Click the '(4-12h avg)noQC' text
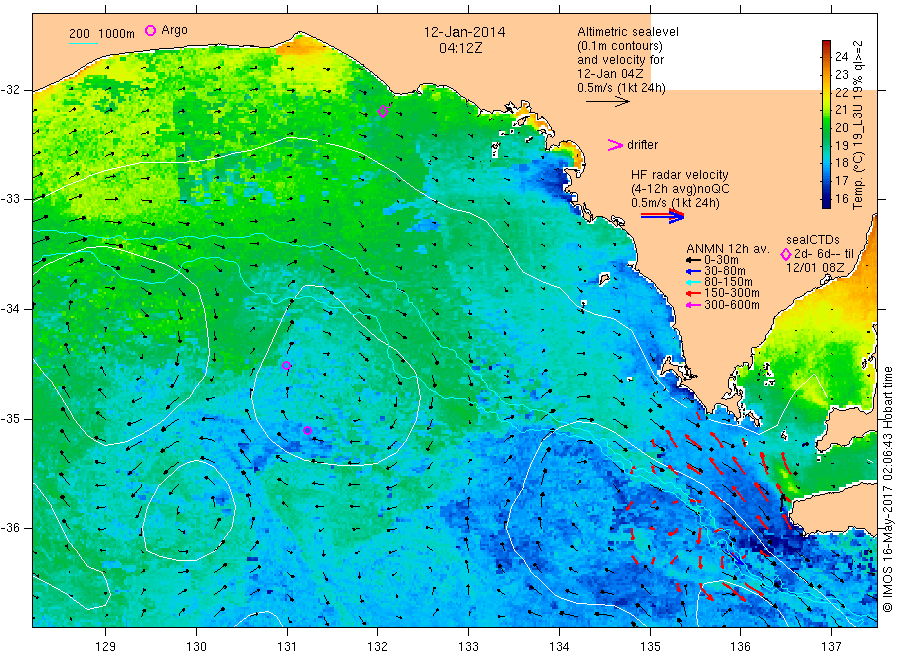The height and width of the screenshot is (660, 900). (x=680, y=189)
